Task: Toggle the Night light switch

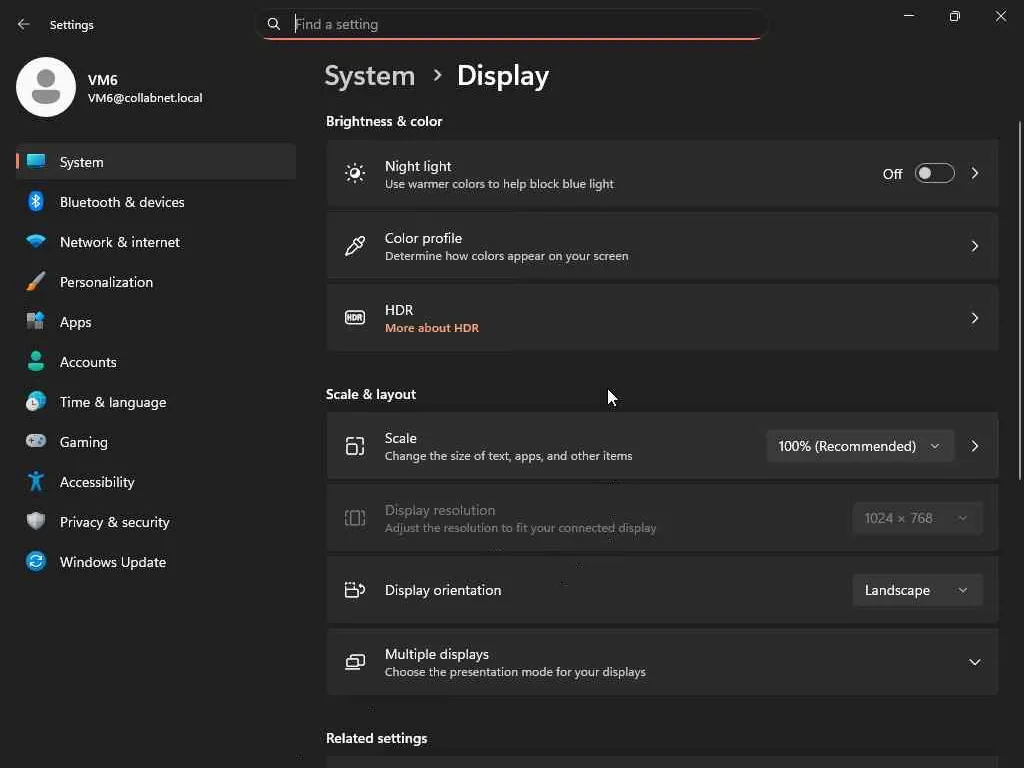Action: click(x=934, y=174)
